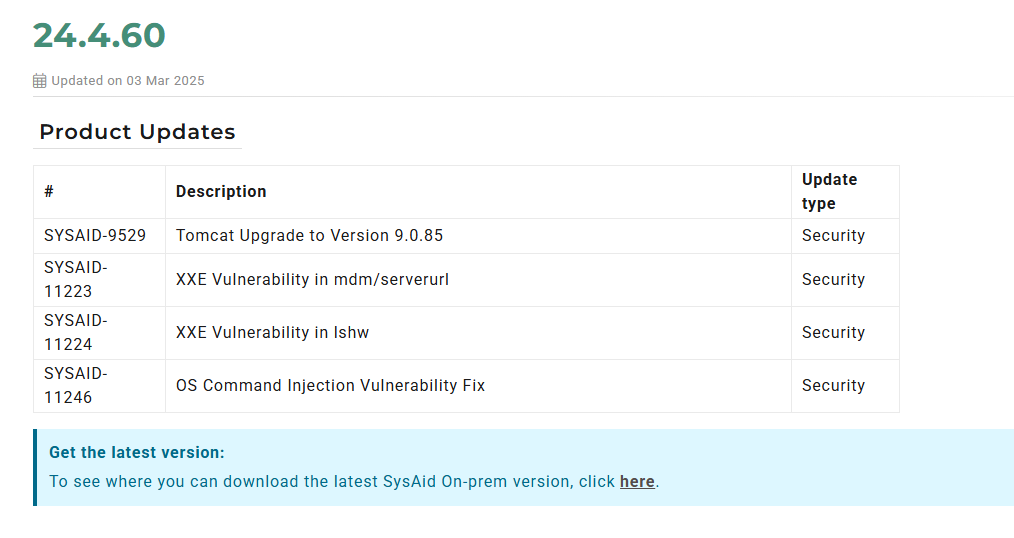This screenshot has width=1014, height=538.
Task: Click the XXE Vulnerability in mdm/serverurl text
Action: pos(312,279)
